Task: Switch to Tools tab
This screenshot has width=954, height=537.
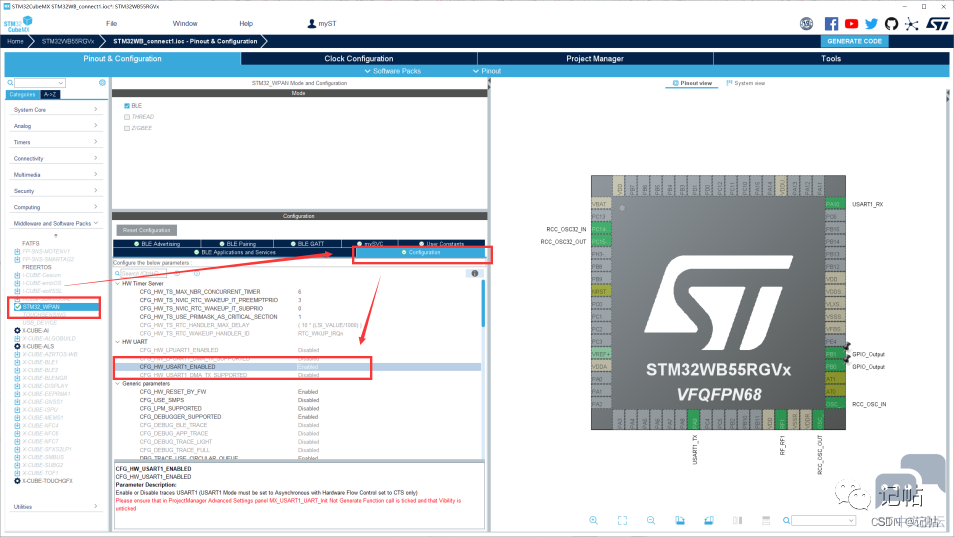Action: [x=831, y=58]
